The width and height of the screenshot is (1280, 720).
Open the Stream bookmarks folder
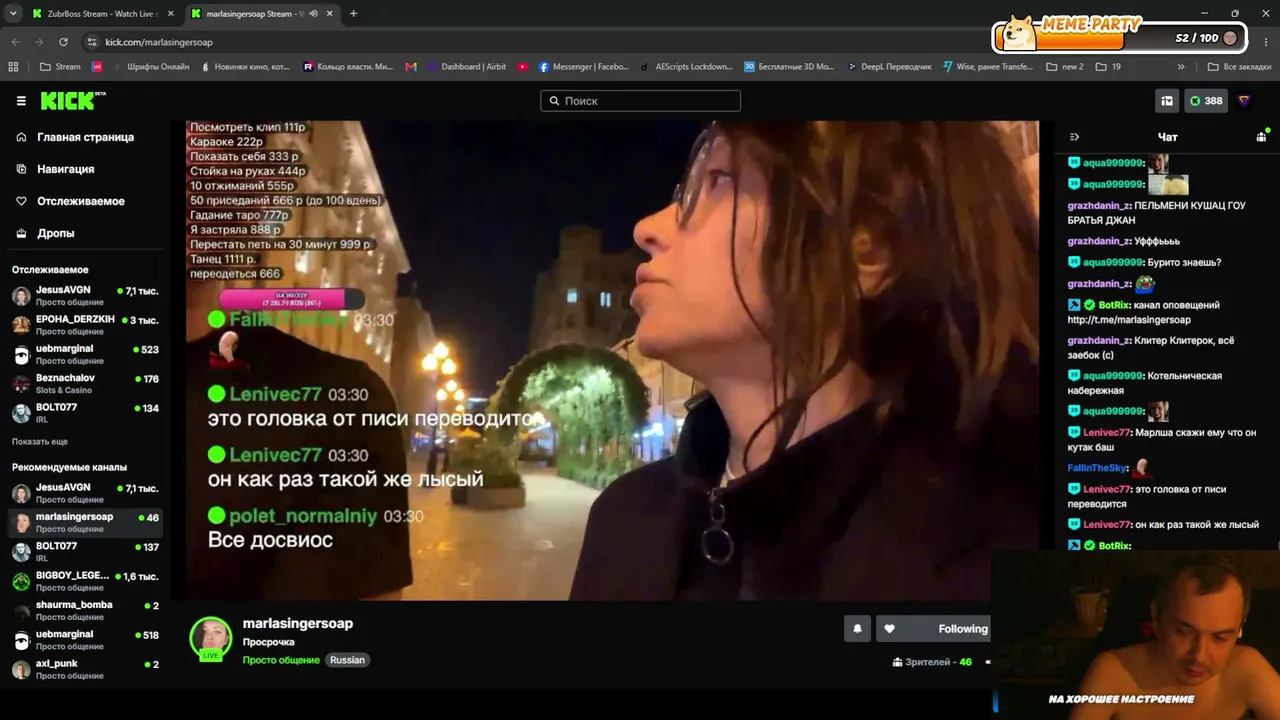click(x=60, y=67)
